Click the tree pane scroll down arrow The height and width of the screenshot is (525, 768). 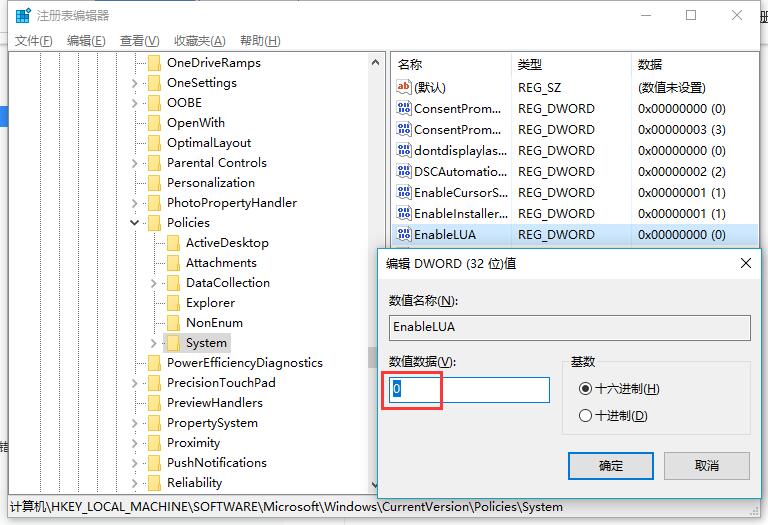coord(375,485)
